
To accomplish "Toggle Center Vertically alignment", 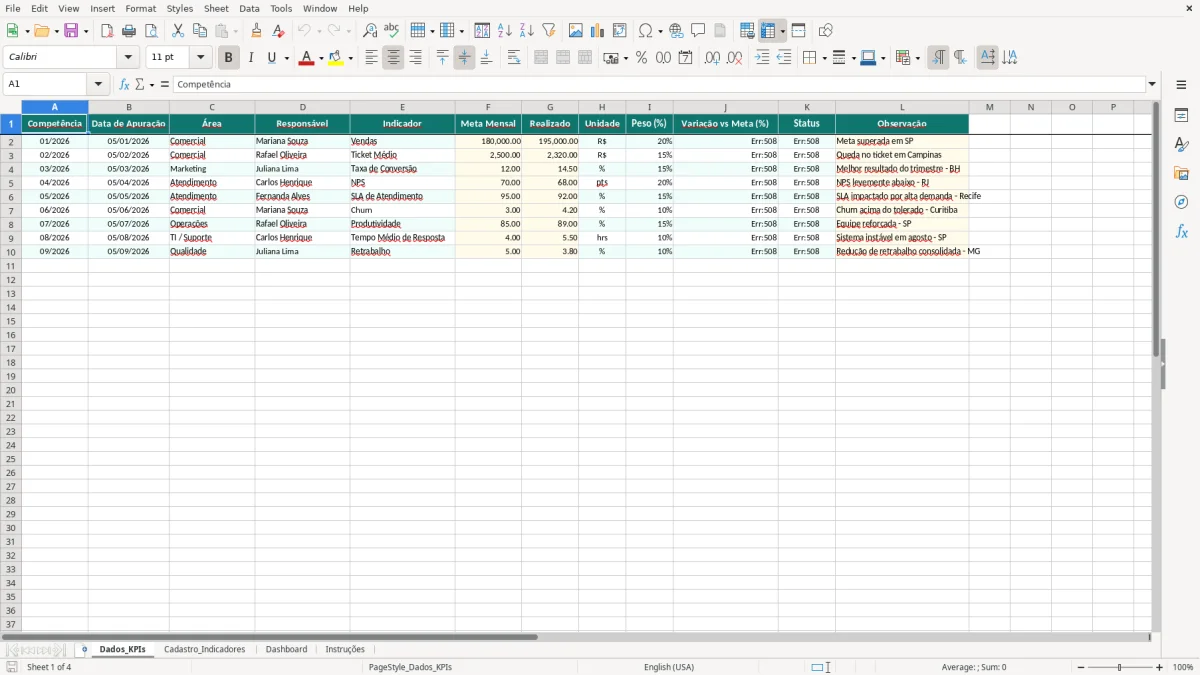I will pos(464,58).
